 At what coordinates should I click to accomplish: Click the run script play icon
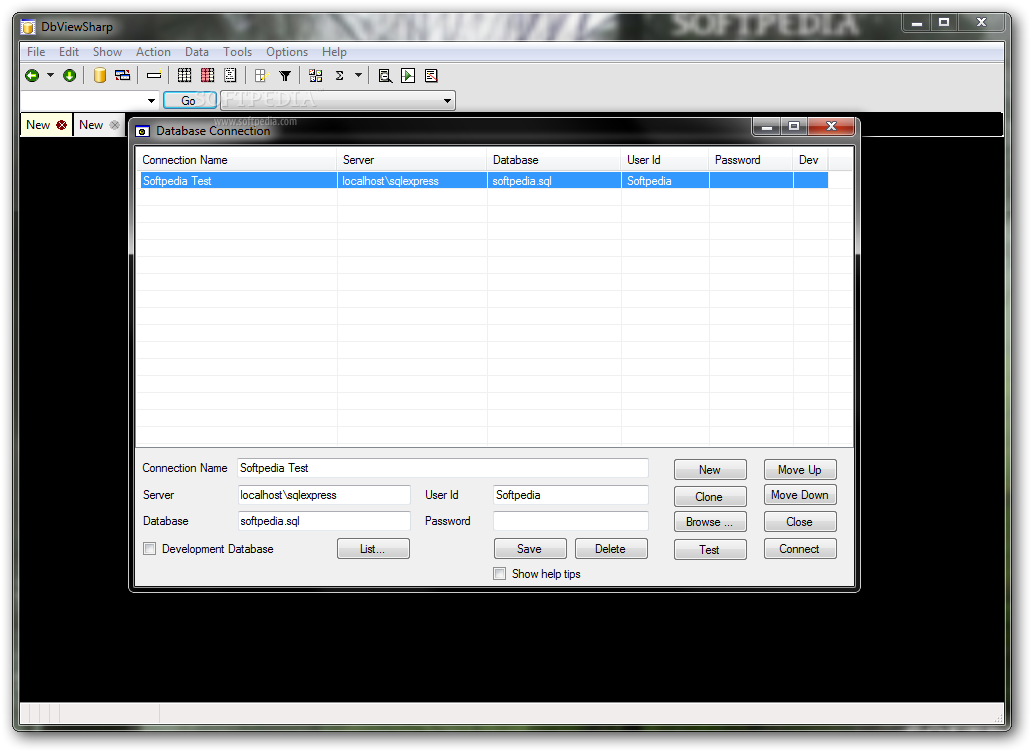pyautogui.click(x=408, y=76)
